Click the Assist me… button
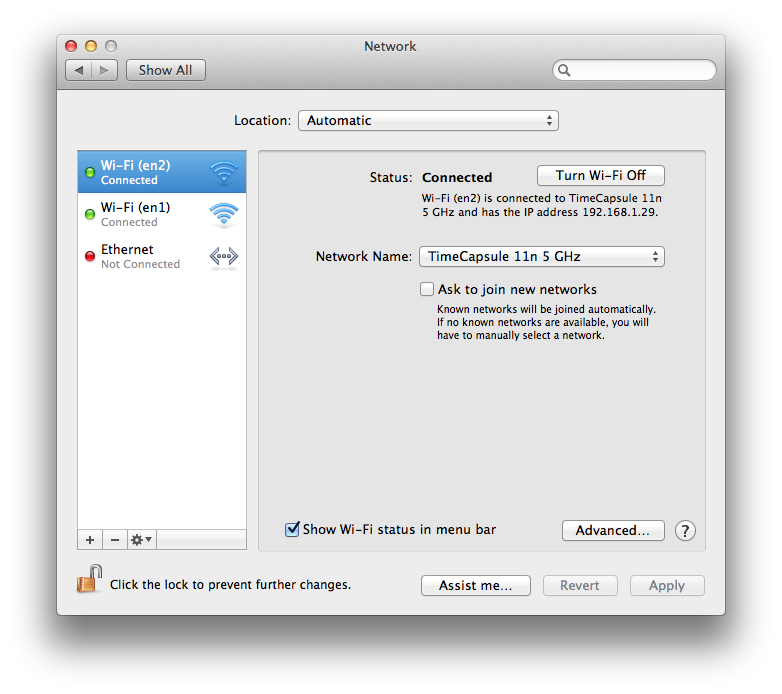This screenshot has height=694, width=782. click(x=475, y=586)
